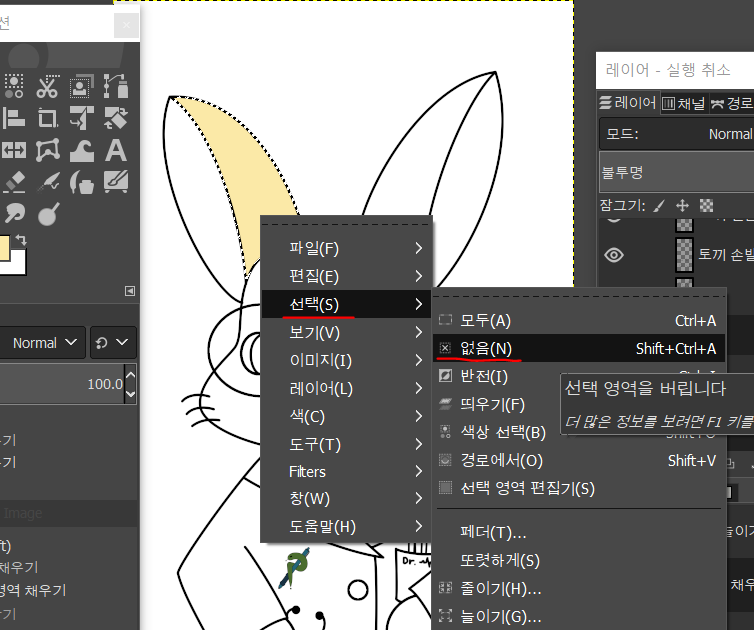The image size is (754, 630).
Task: Select the Eraser tool
Action: (x=14, y=182)
